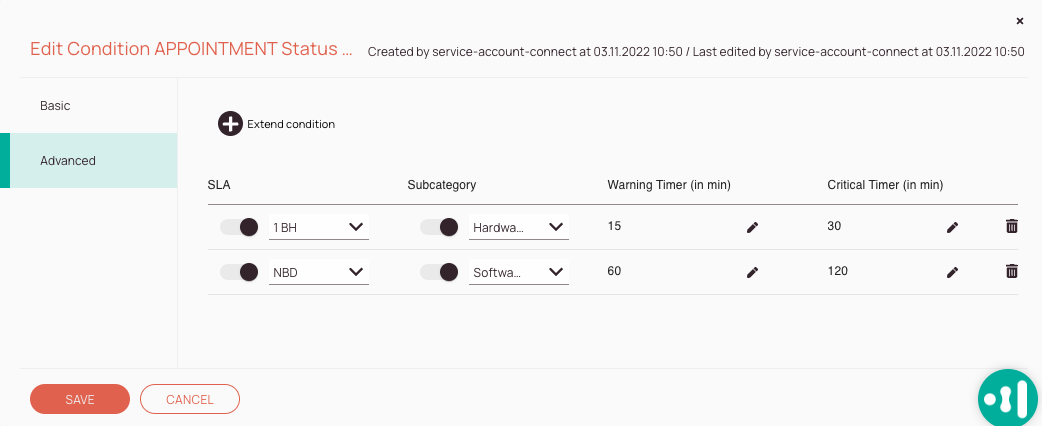Disable the Hardware subcategory switch
1042x426 pixels.
[439, 227]
